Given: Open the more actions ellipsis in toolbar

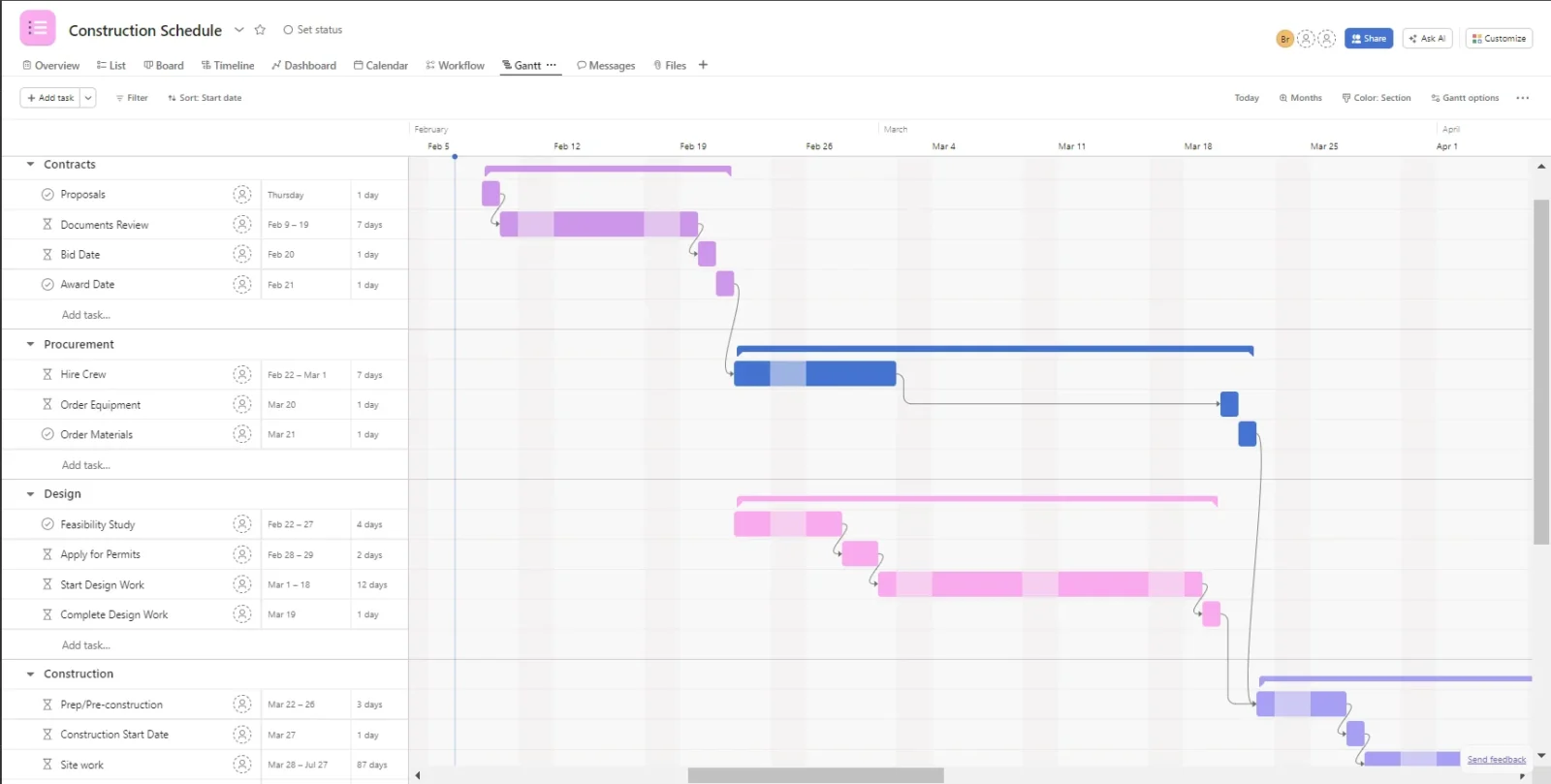Looking at the screenshot, I should [1523, 98].
